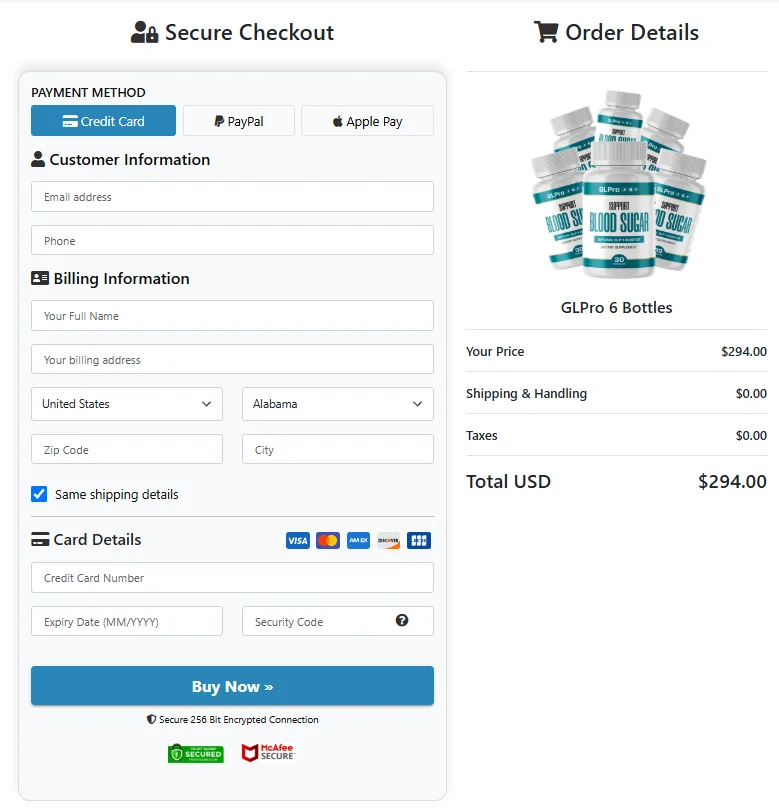The height and width of the screenshot is (811, 779).
Task: Click the Secure 256 Bit Encrypted Connection text
Action: (232, 719)
